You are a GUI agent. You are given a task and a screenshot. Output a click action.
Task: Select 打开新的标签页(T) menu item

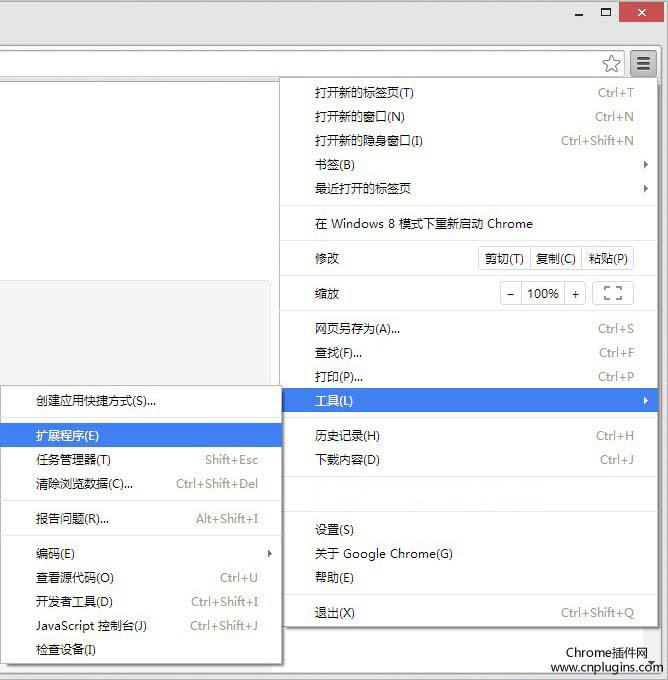click(469, 92)
